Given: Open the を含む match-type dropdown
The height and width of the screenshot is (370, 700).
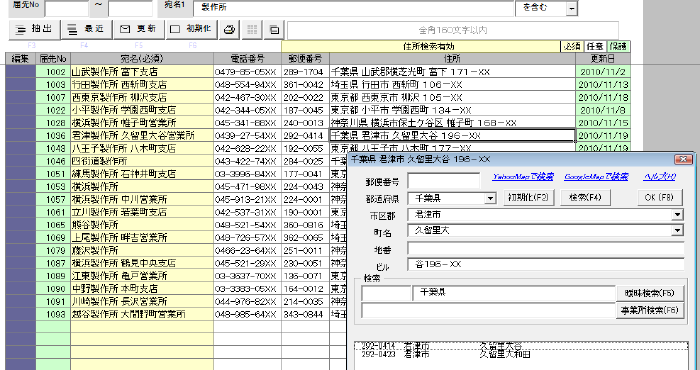Looking at the screenshot, I should point(572,8).
